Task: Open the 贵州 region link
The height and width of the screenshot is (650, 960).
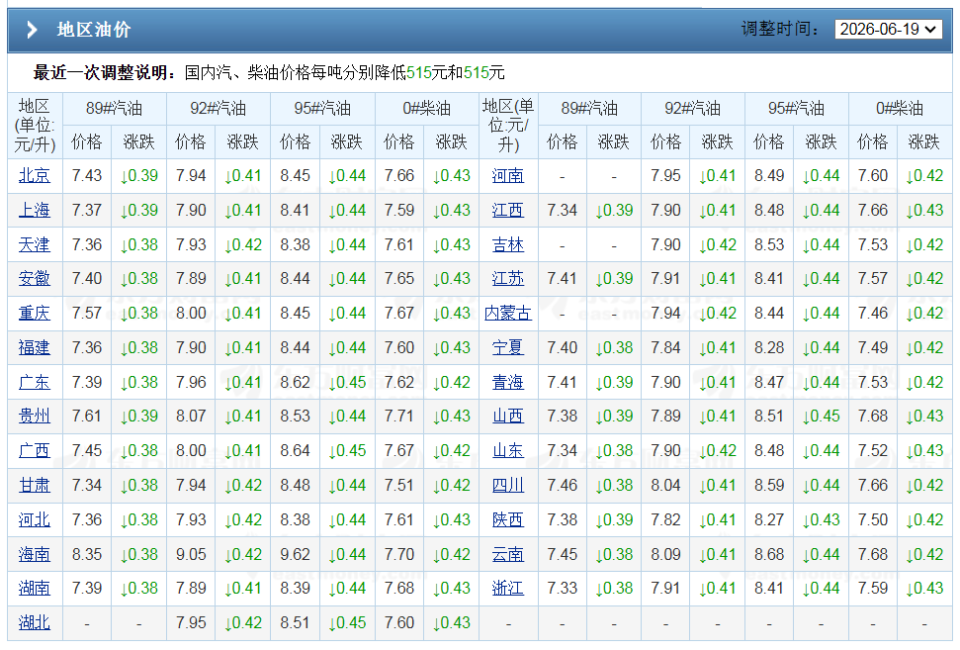Action: [x=34, y=416]
